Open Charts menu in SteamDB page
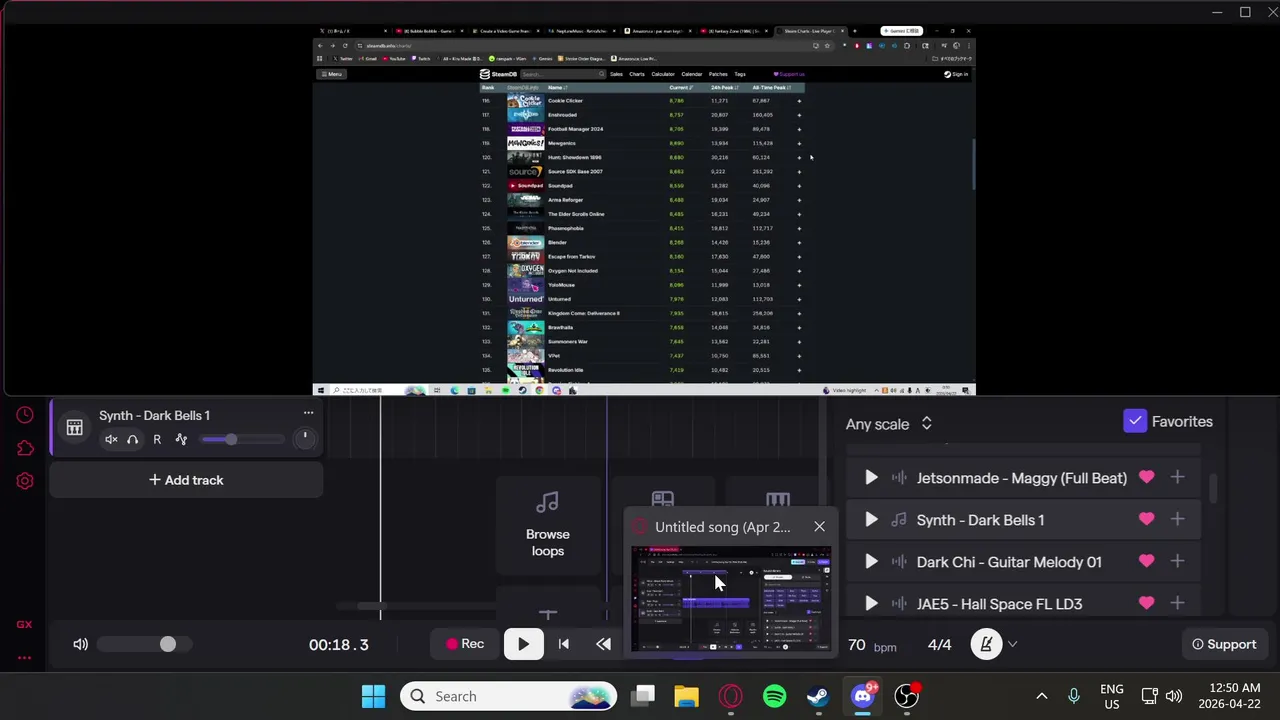 (636, 74)
